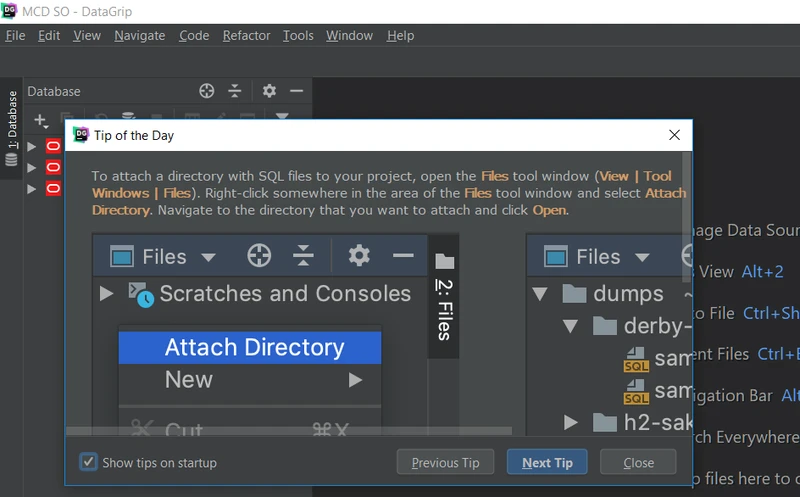Expand the second data source tree node
The width and height of the screenshot is (800, 497).
click(32, 167)
